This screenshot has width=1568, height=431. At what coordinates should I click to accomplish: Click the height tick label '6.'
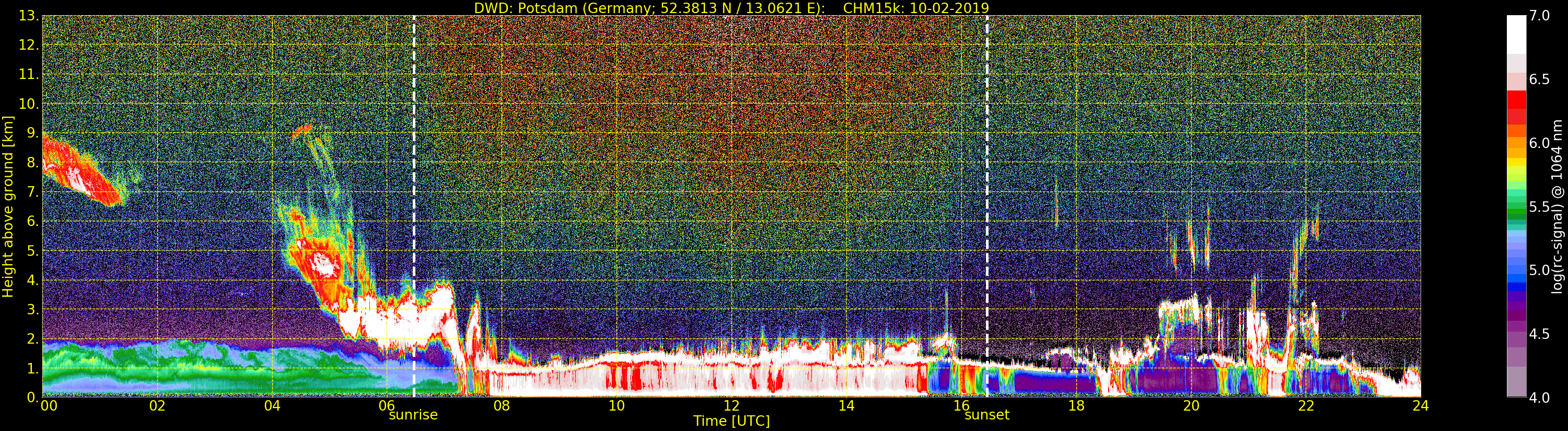pos(32,221)
